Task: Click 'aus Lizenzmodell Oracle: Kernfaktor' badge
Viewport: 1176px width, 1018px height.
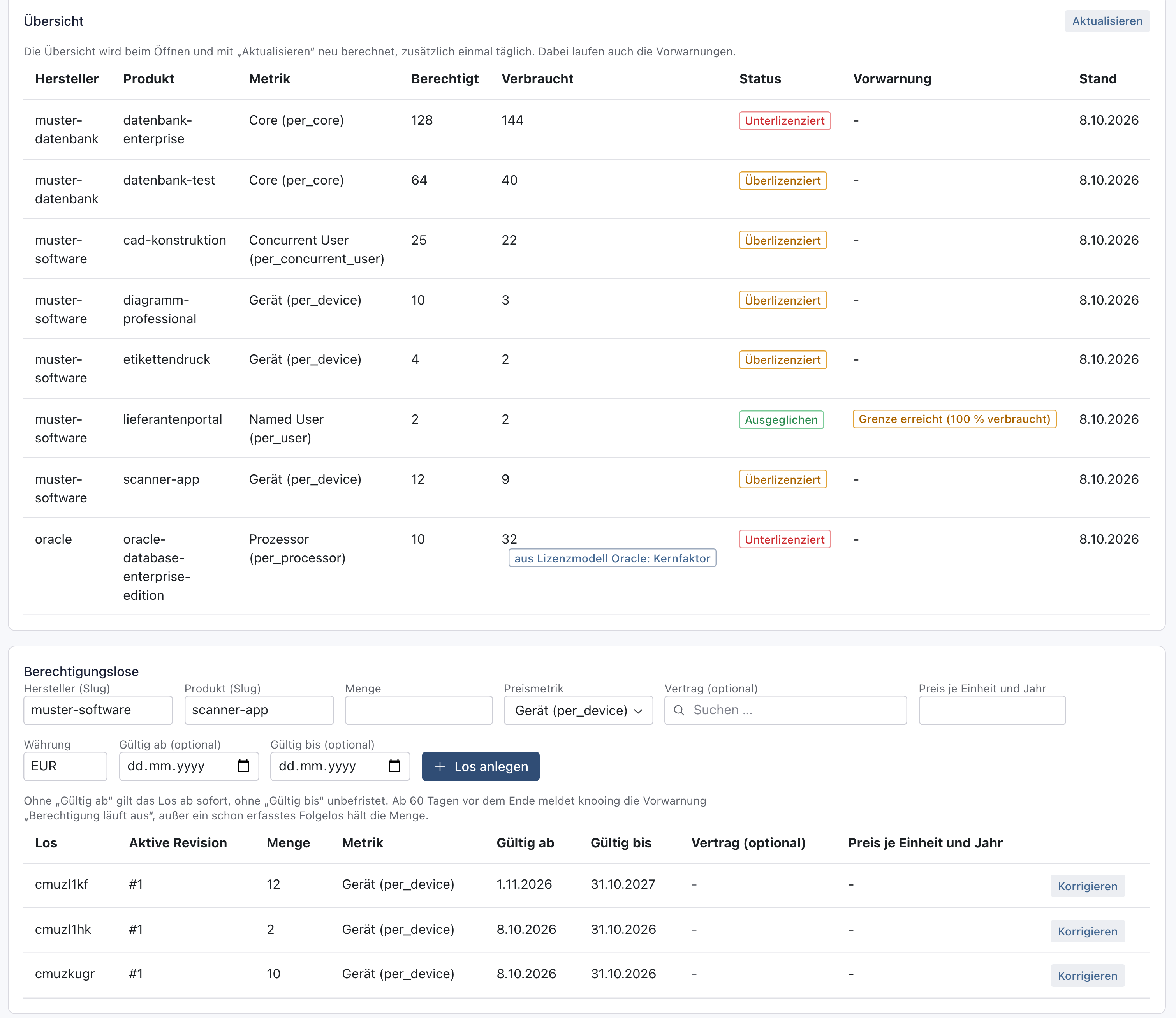Action: click(613, 558)
